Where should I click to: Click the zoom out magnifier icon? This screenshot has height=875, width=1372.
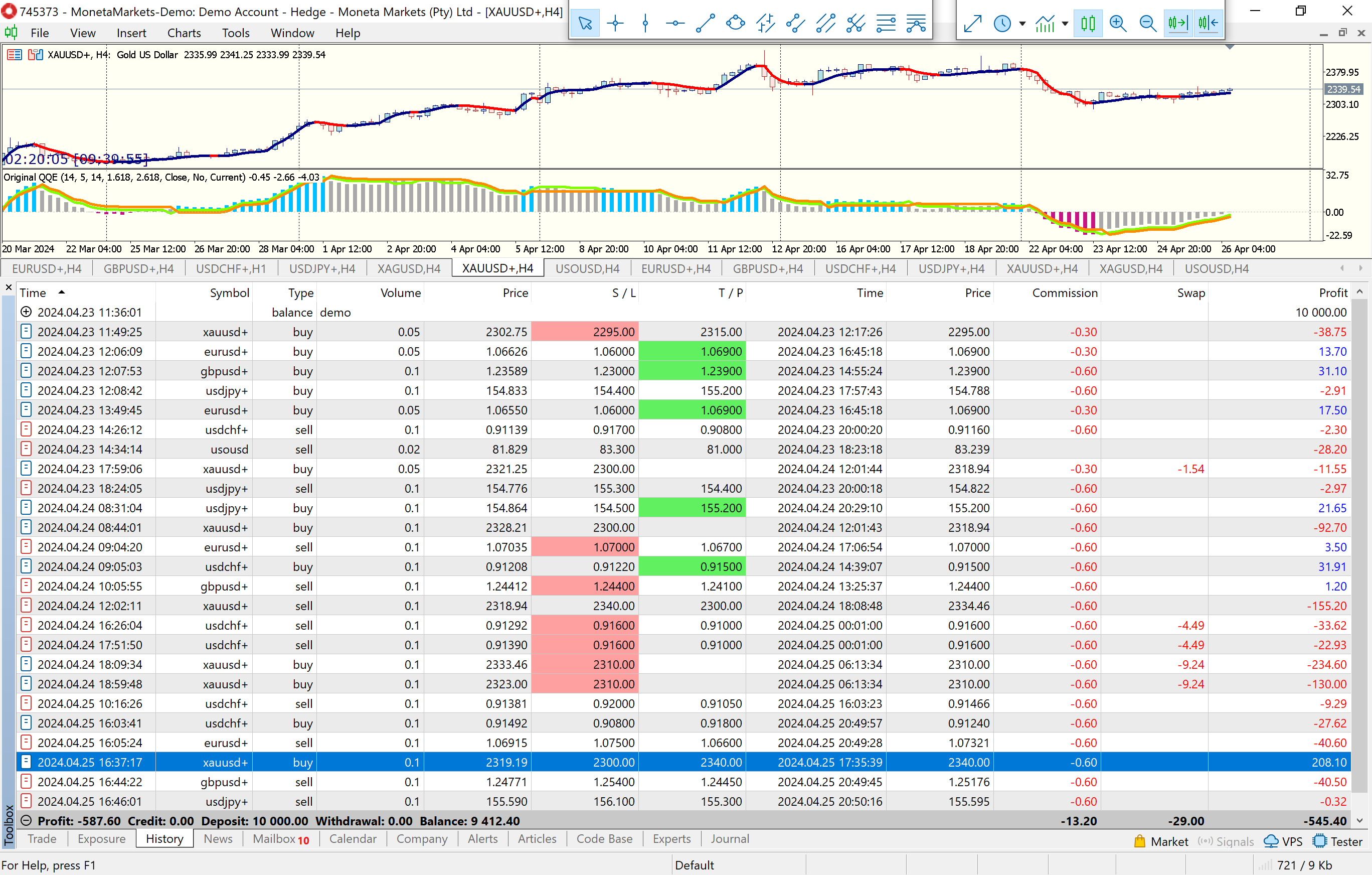1147,24
